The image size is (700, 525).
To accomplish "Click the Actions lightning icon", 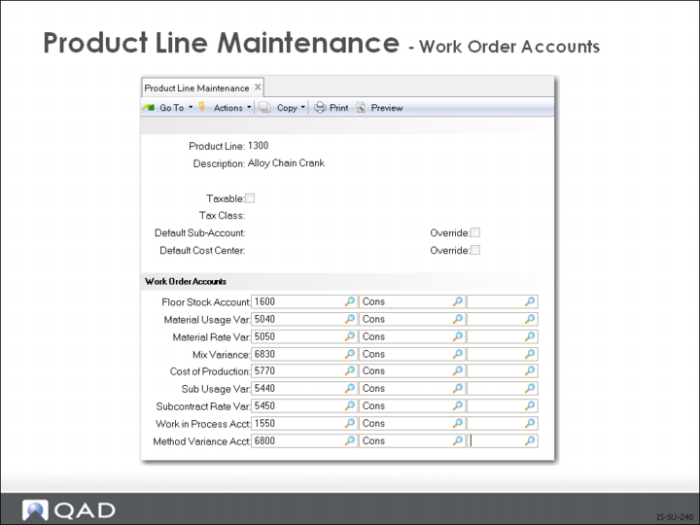I will click(202, 107).
